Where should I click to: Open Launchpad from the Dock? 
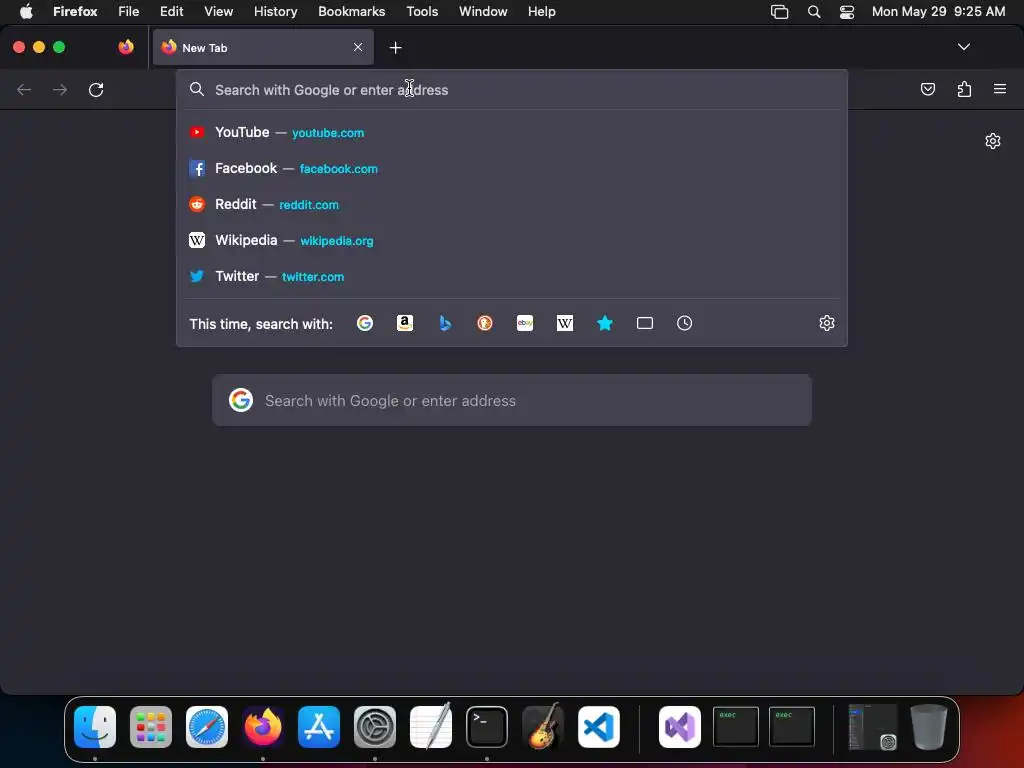pos(151,727)
